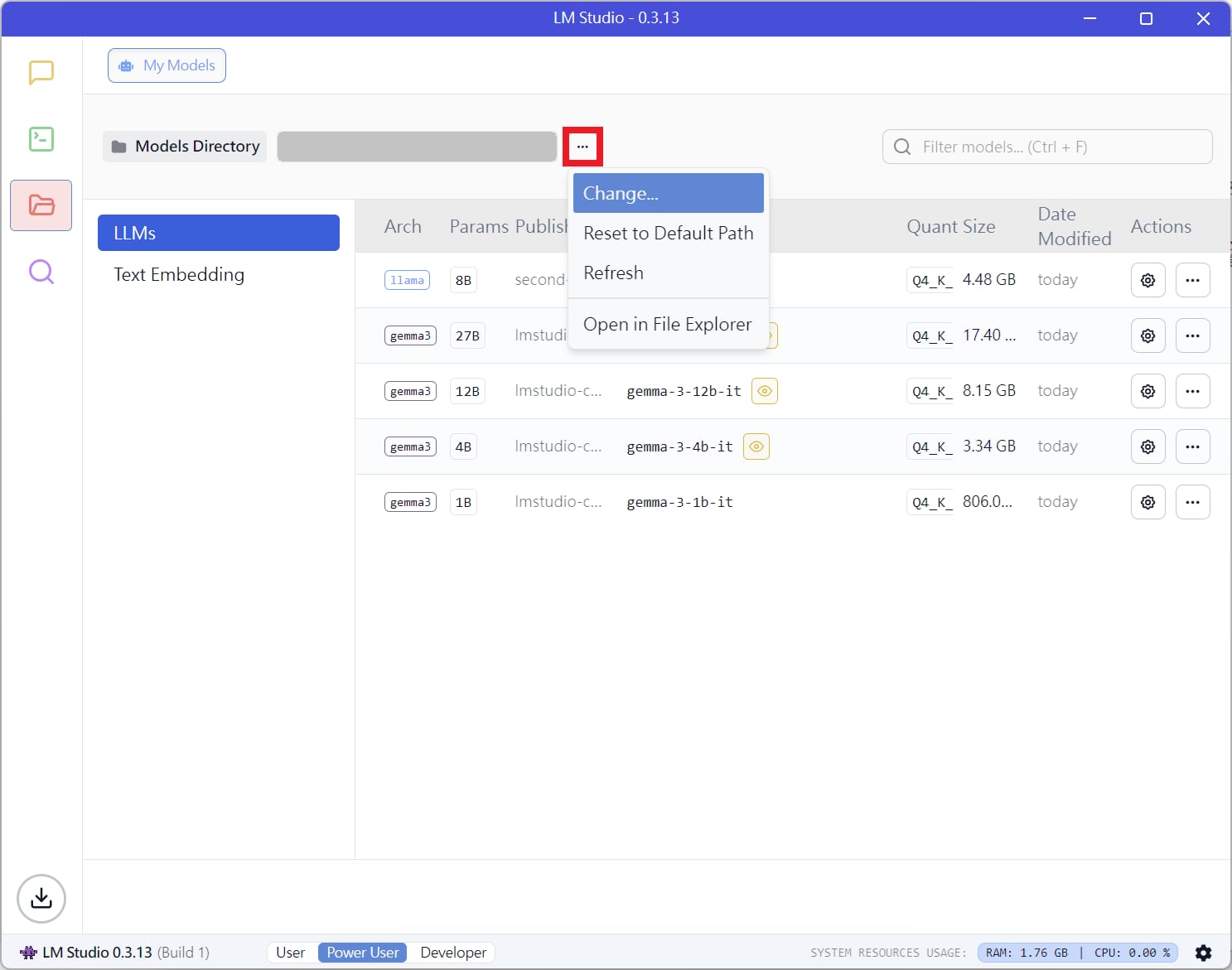Click the magnifier icon in filter box
Image resolution: width=1232 pixels, height=970 pixels.
coord(902,147)
